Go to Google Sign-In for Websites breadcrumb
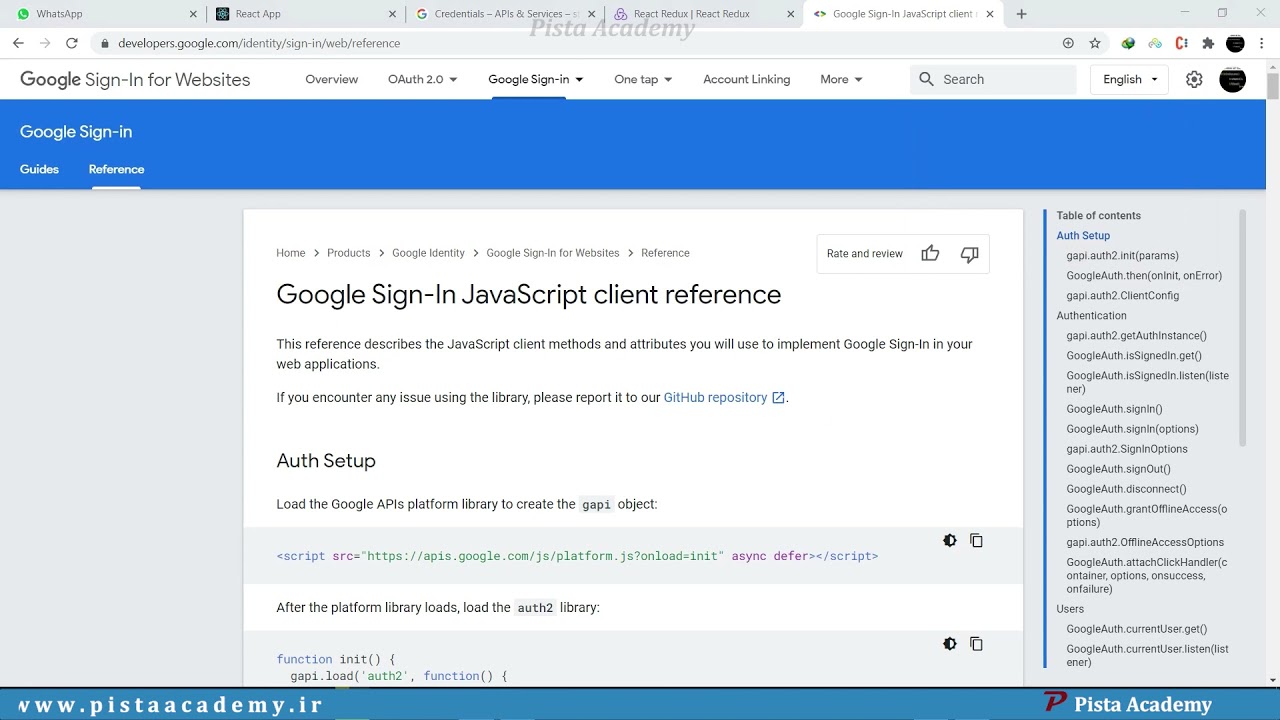 coord(552,253)
